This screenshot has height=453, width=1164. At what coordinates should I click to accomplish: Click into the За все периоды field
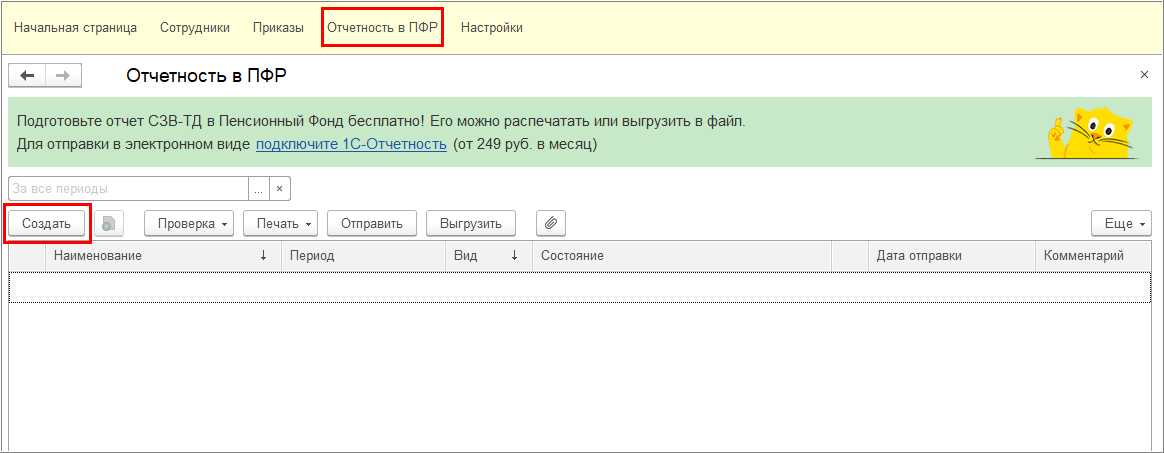click(128, 188)
